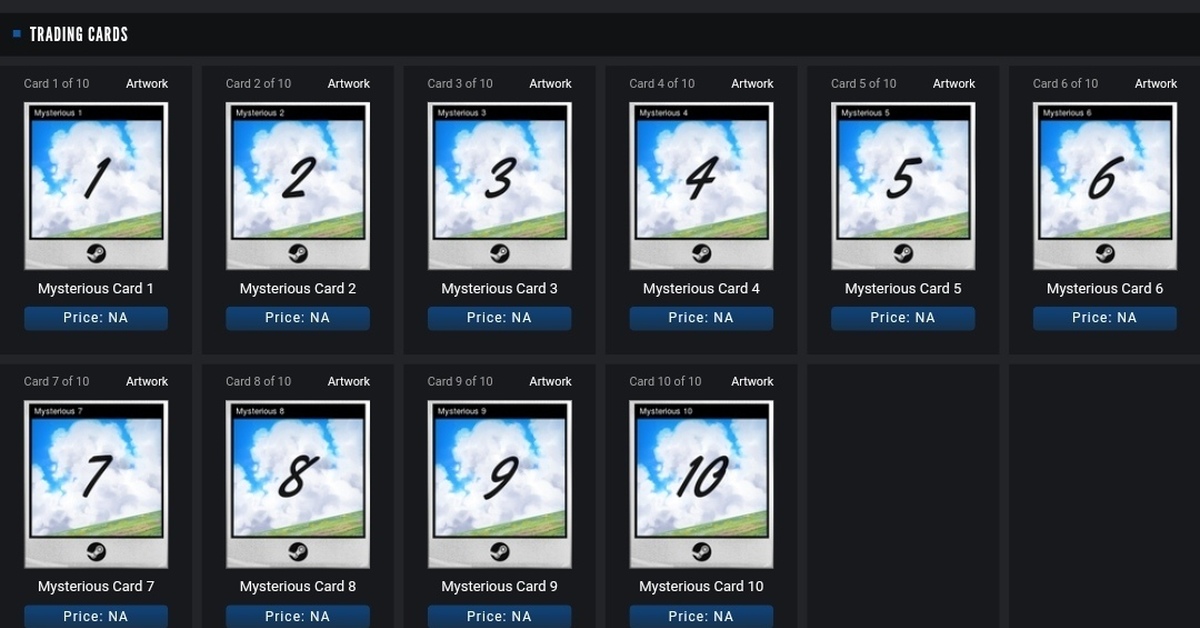This screenshot has width=1200, height=628.
Task: Click Price: NA button under Mysterious Card 1
Action: pyautogui.click(x=96, y=318)
